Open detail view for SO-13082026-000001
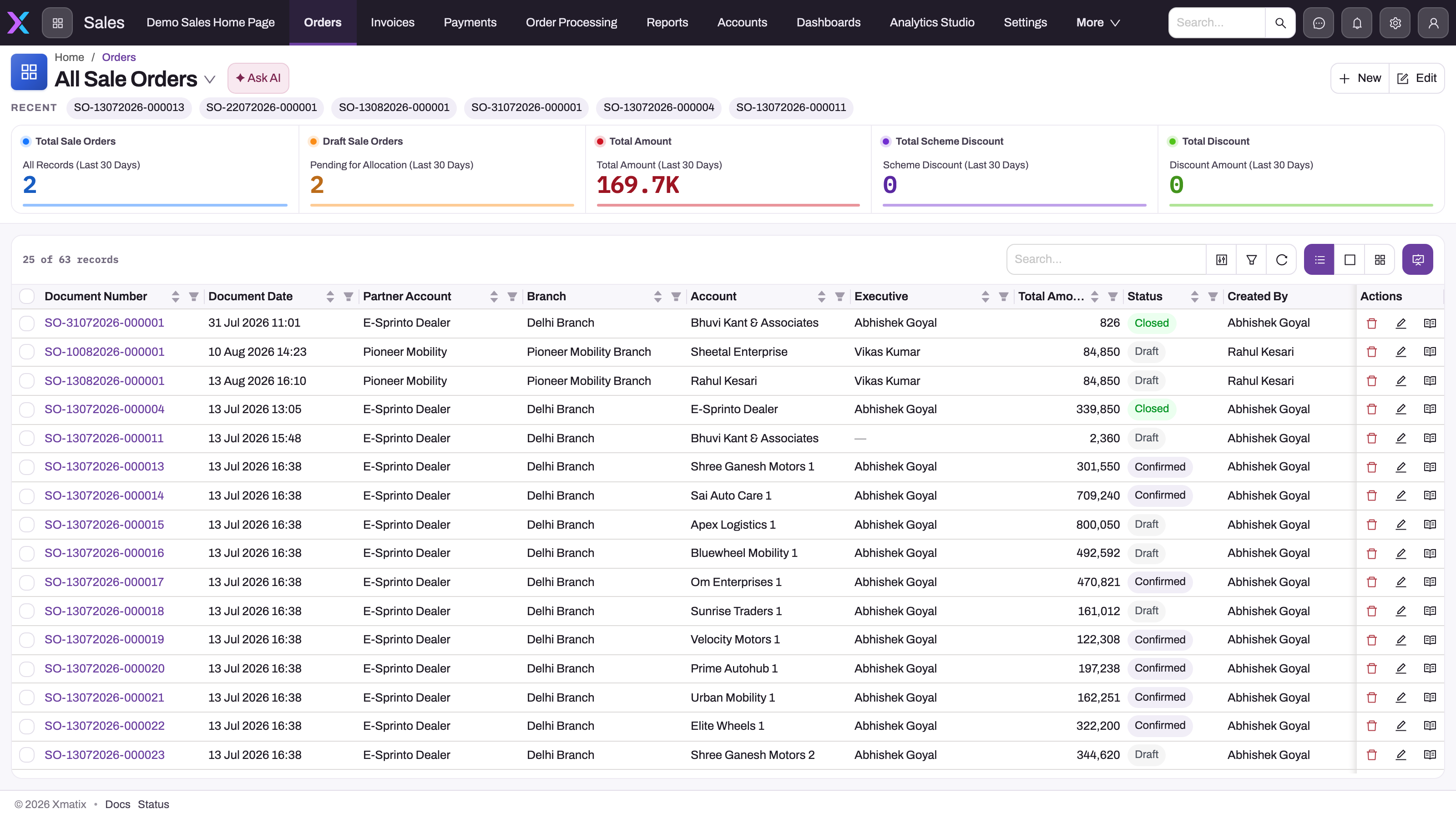This screenshot has width=1456, height=819. point(1430,380)
